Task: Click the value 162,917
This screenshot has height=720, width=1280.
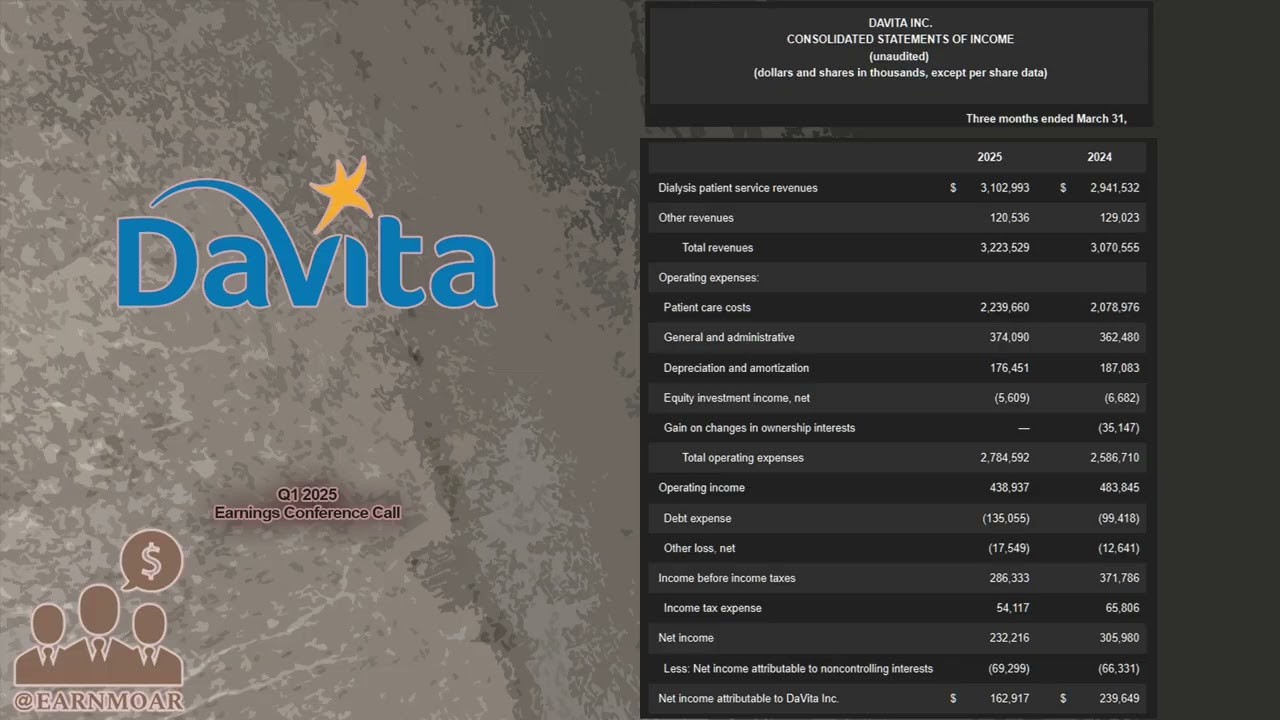Action: tap(1009, 698)
